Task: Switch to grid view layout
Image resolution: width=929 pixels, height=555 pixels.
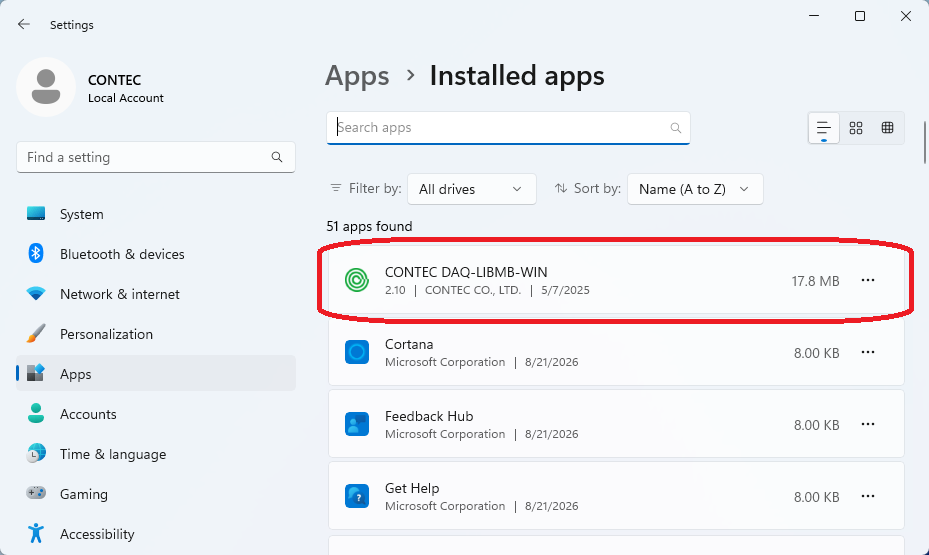Action: [x=856, y=128]
